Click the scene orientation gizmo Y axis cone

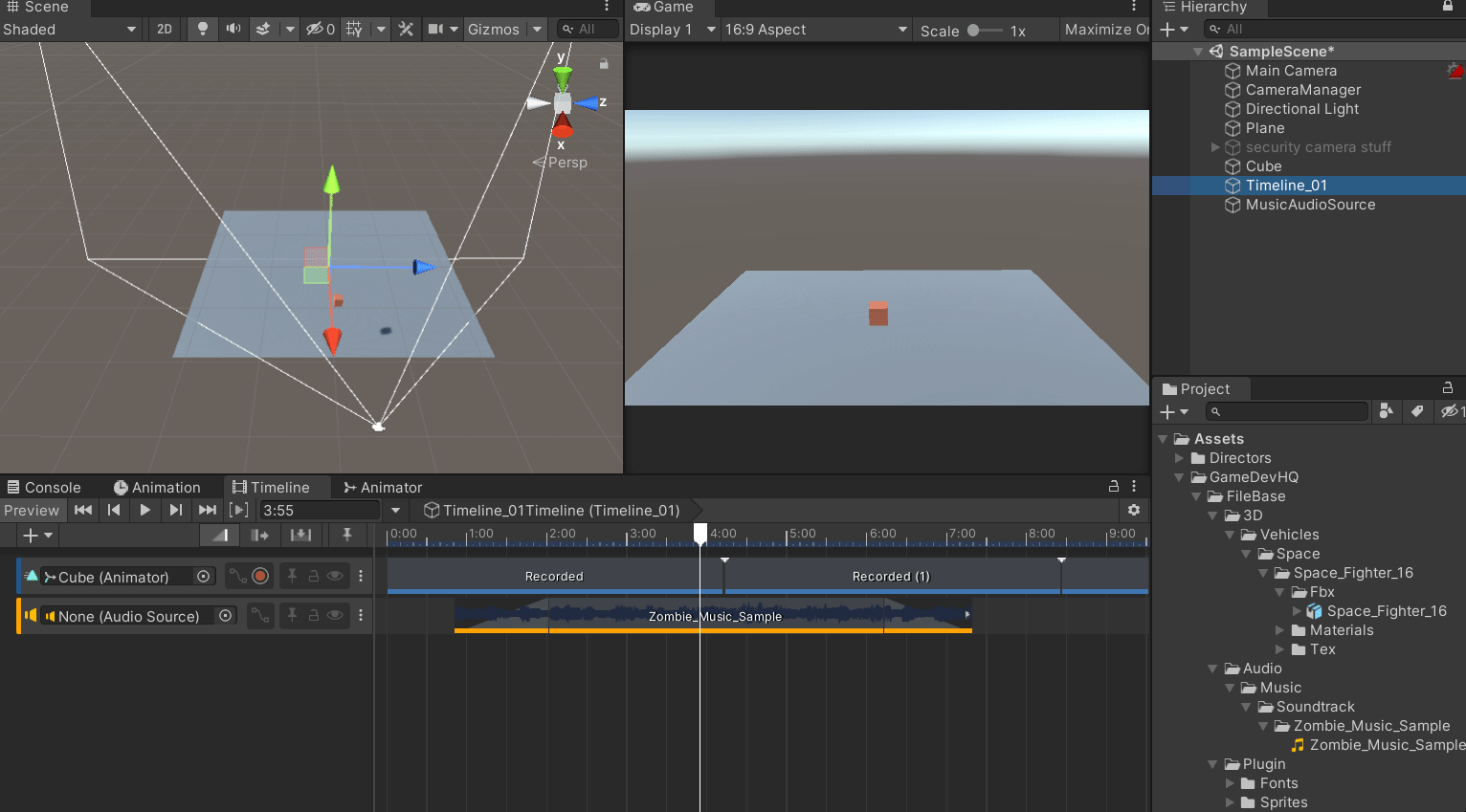(563, 77)
